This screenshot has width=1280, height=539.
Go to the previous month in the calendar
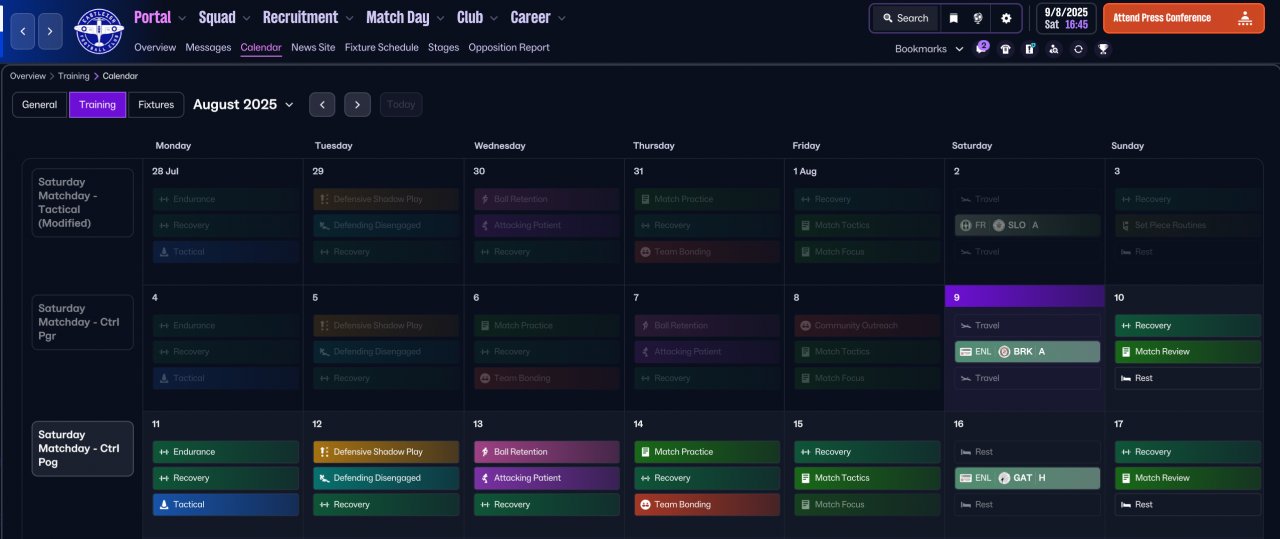click(322, 104)
